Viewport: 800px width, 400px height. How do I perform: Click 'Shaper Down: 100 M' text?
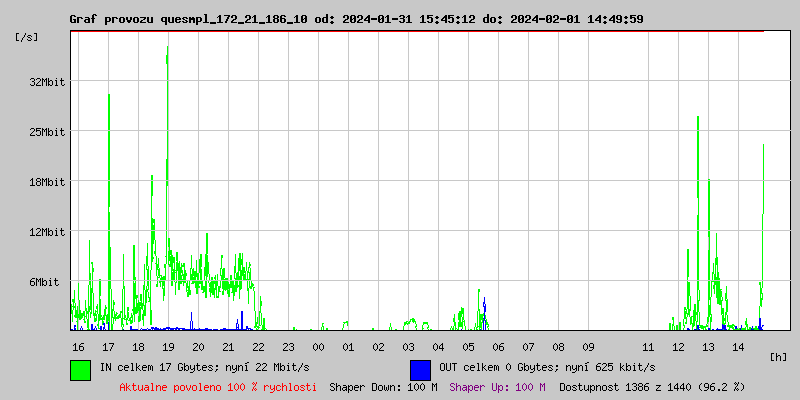click(x=383, y=387)
